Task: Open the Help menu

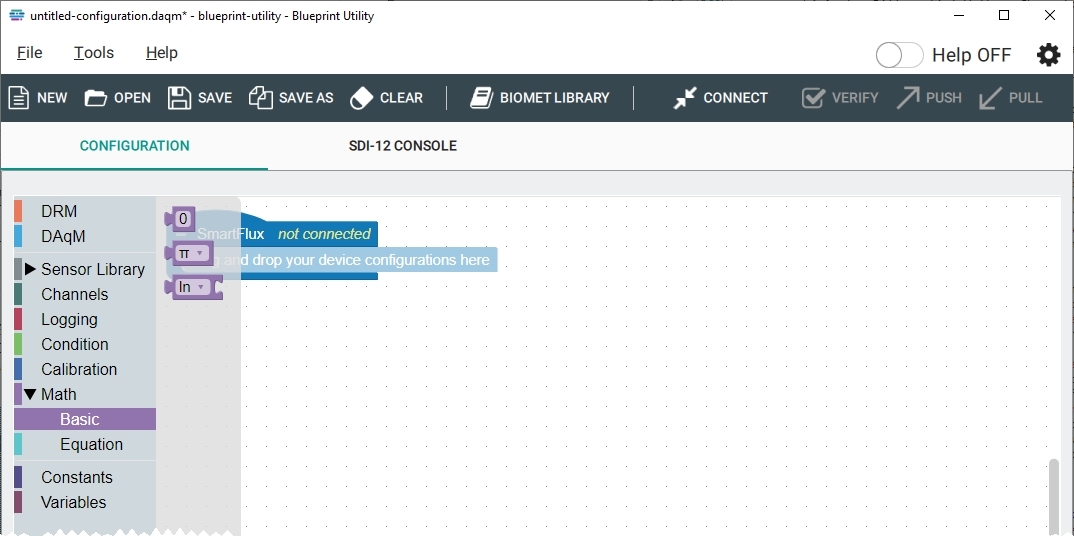Action: (x=162, y=53)
